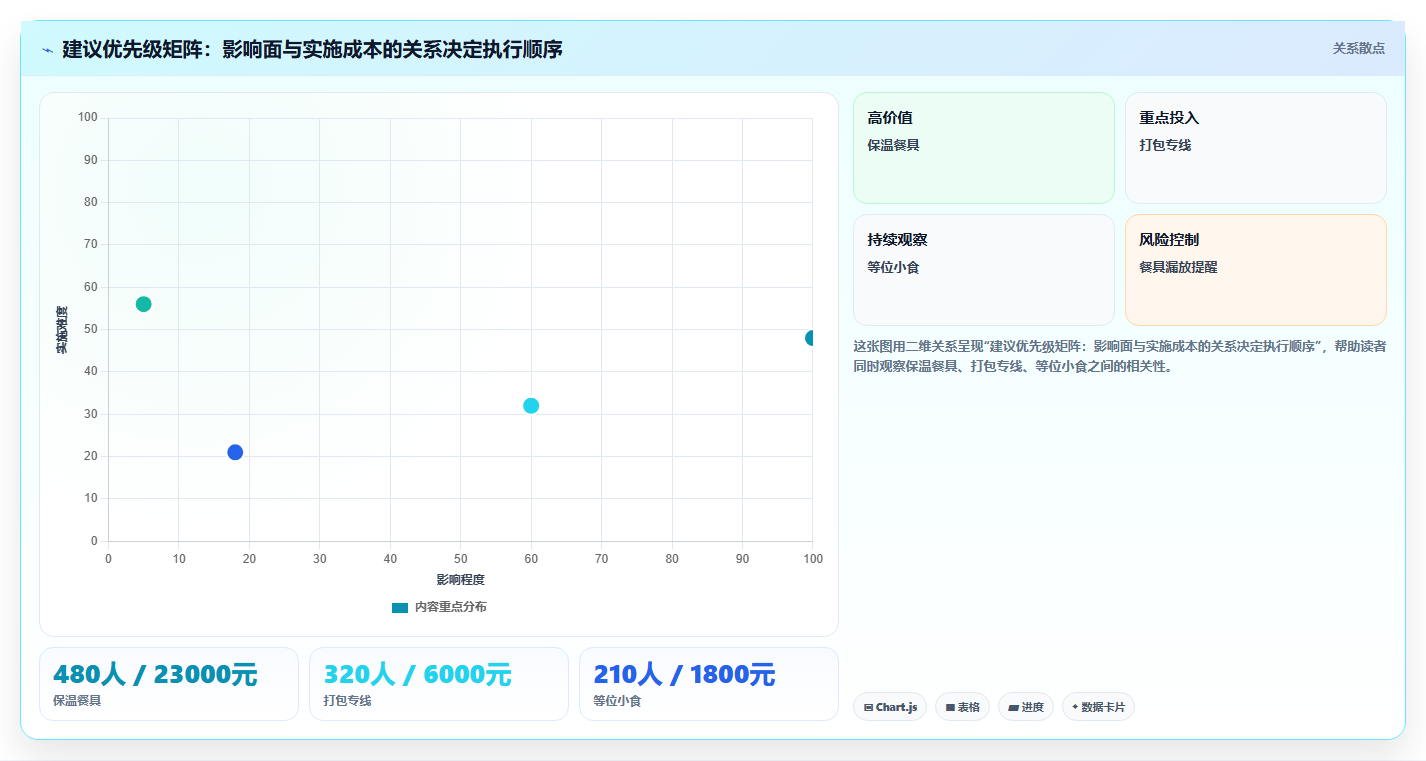Select the green scatter point near 56
Viewport: 1426px width, 761px height.
coord(143,304)
